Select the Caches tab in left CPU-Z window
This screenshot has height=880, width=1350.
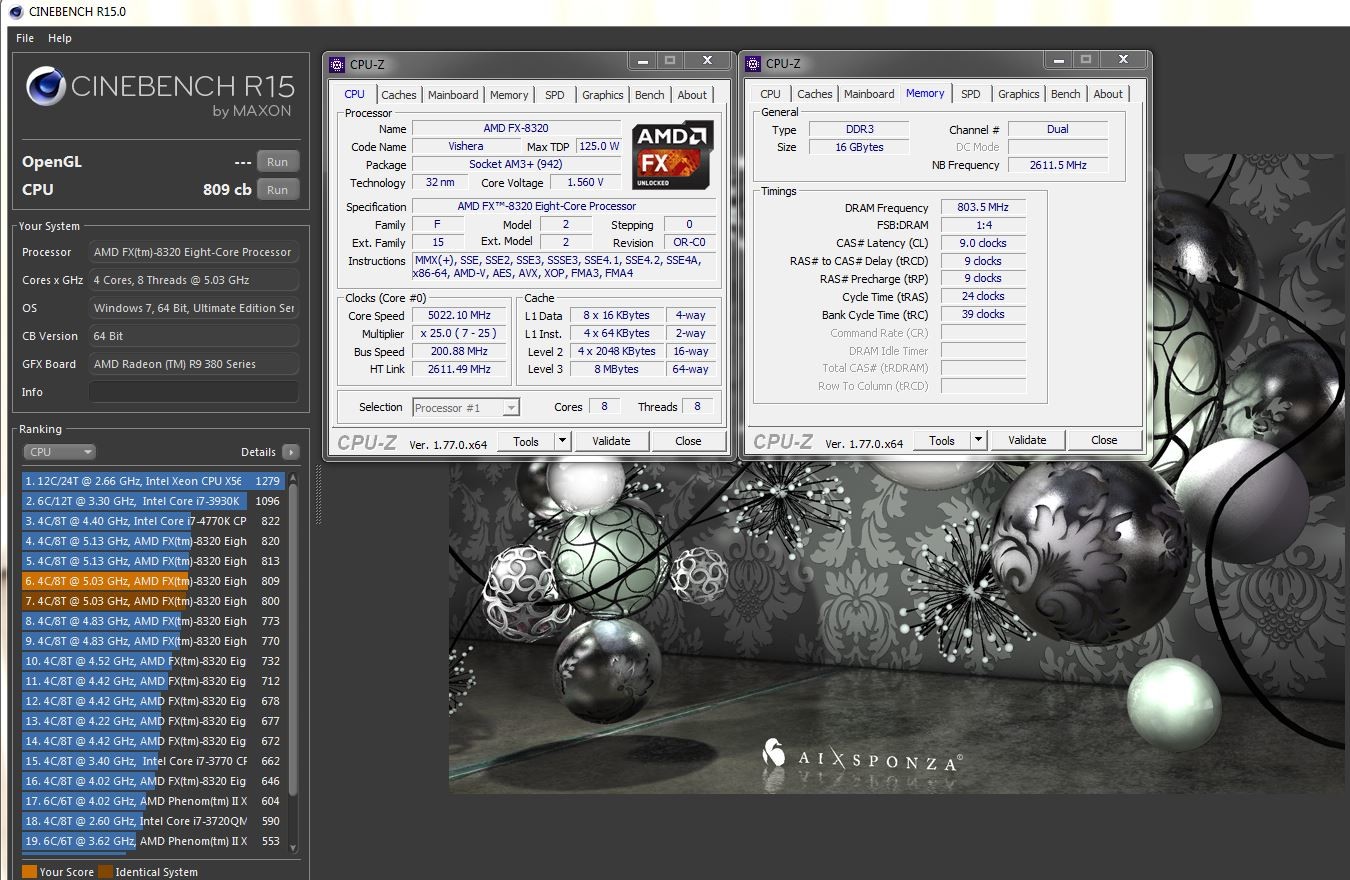pos(398,95)
